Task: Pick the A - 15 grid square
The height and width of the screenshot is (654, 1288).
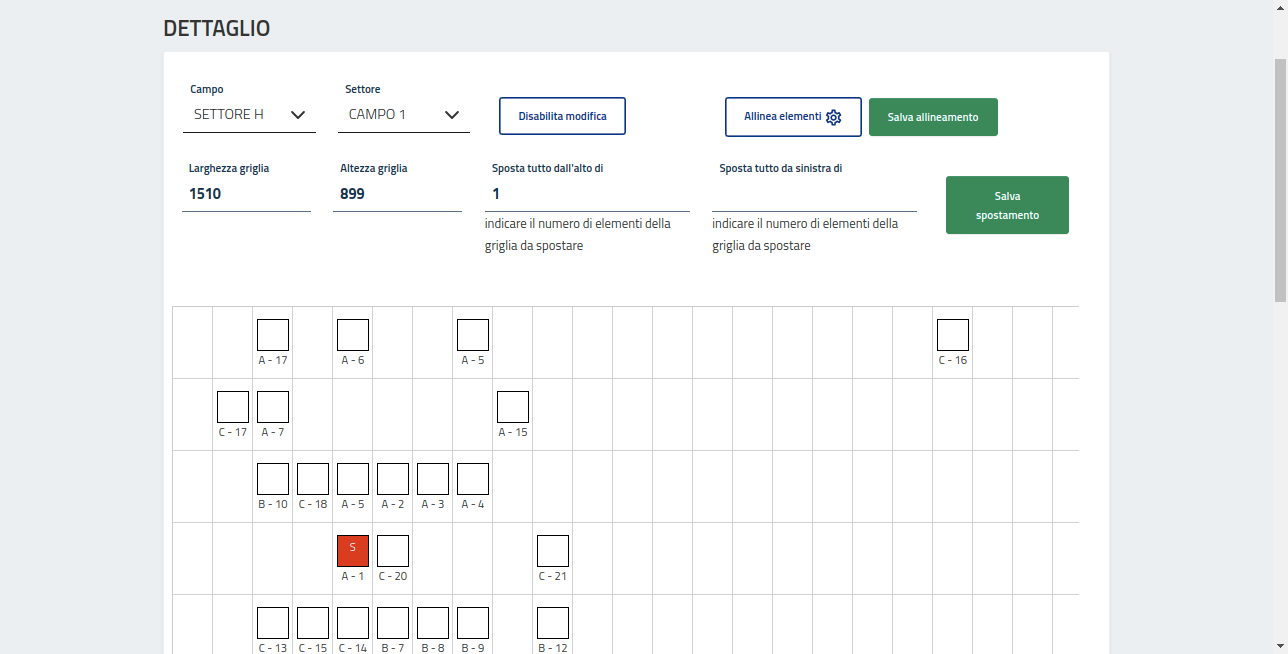Action: click(x=513, y=407)
